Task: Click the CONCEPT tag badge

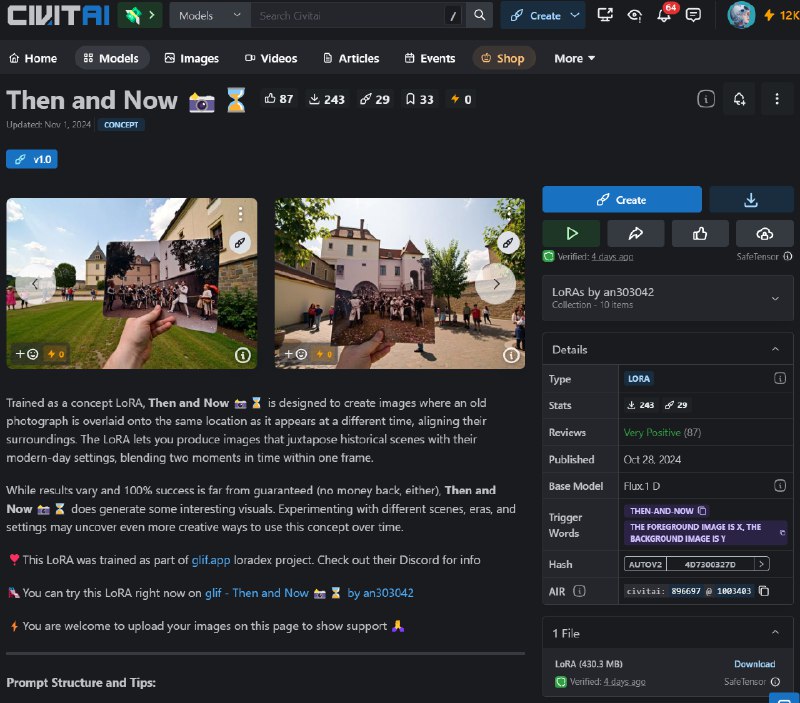Action: [121, 125]
